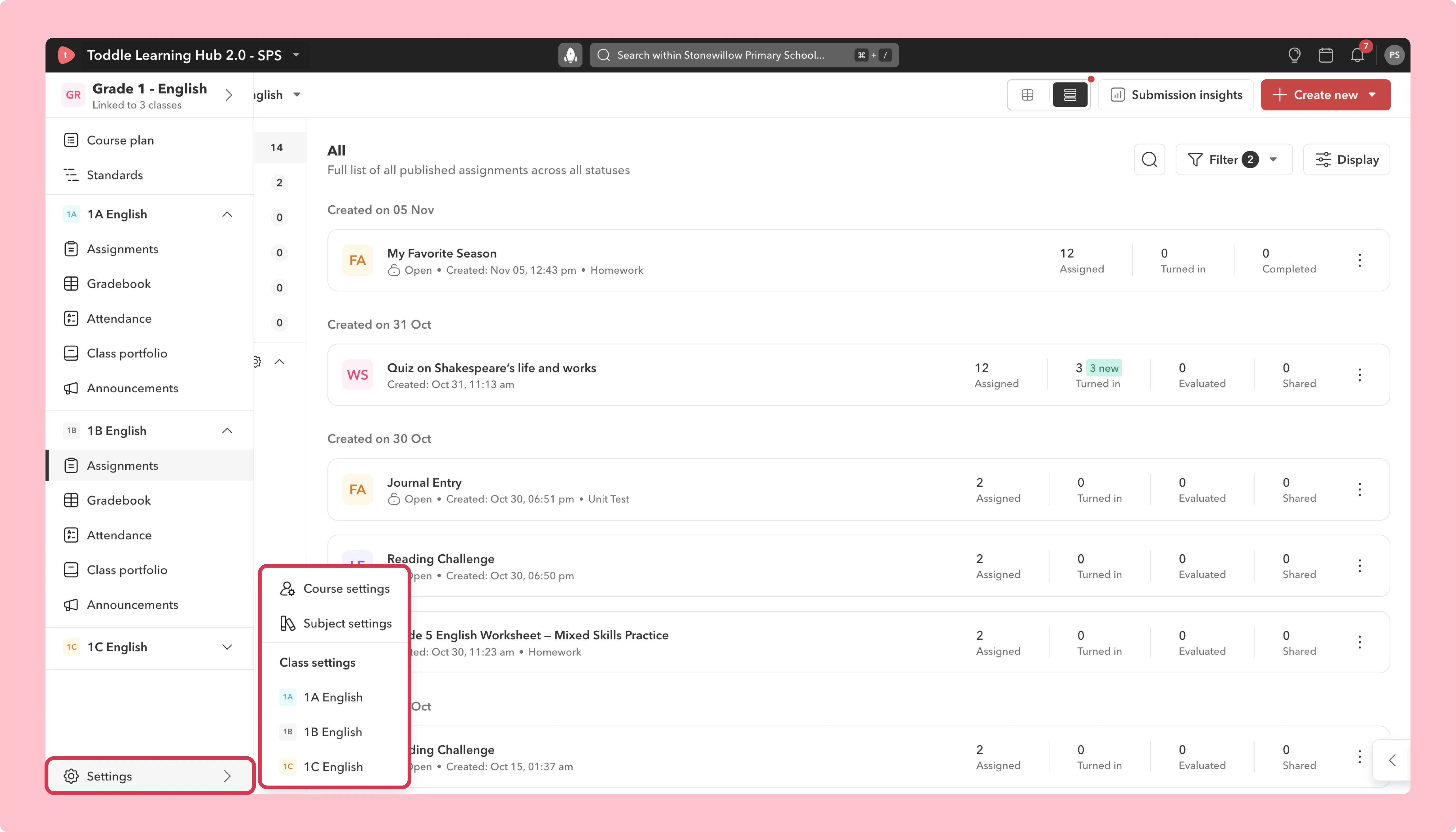Click the Toddle logo icon
This screenshot has width=1456, height=832.
[x=66, y=55]
